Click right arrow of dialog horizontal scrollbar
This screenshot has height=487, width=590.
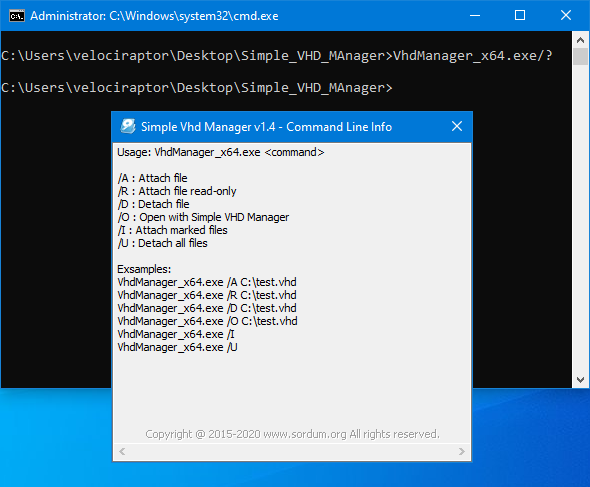point(462,451)
